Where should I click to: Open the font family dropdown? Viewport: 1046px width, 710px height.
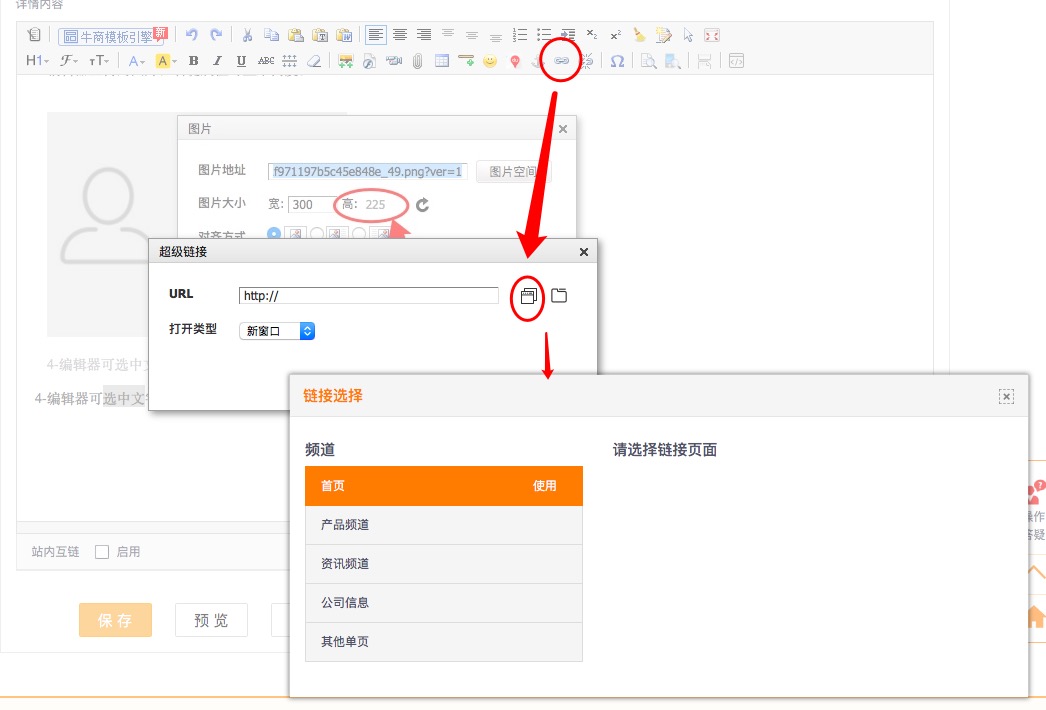(x=69, y=61)
